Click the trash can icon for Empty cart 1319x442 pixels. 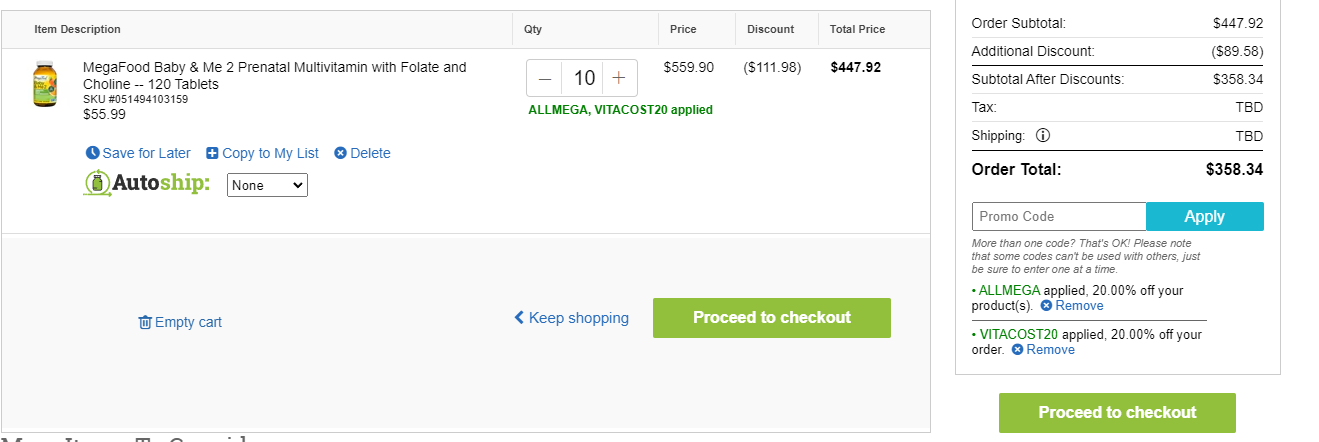tap(145, 322)
